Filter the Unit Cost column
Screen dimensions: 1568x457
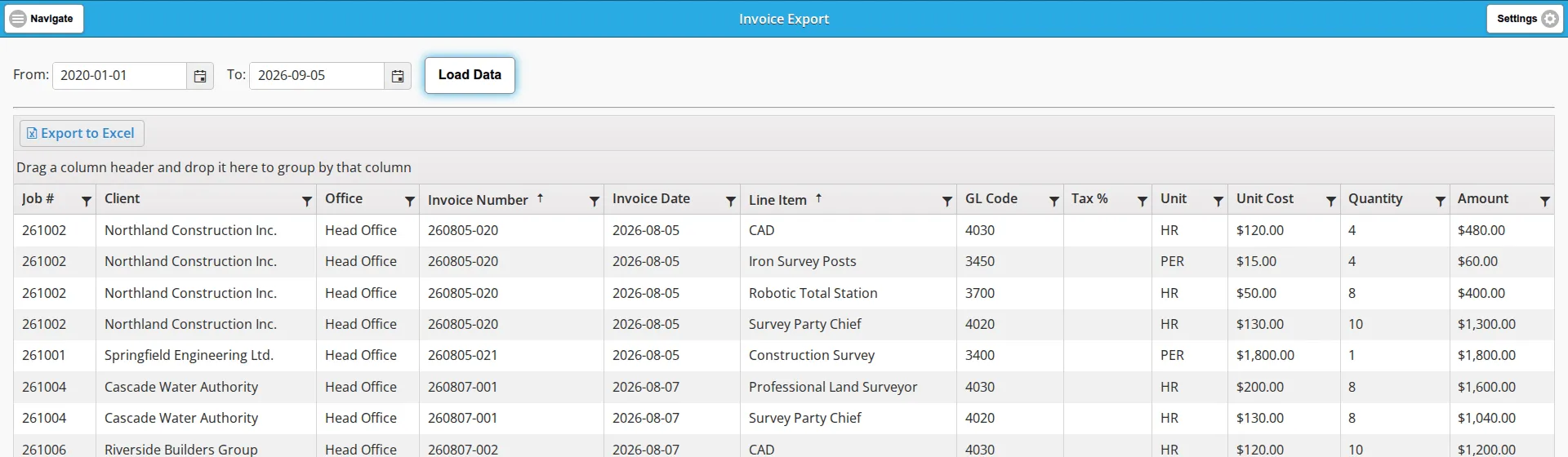click(1331, 201)
